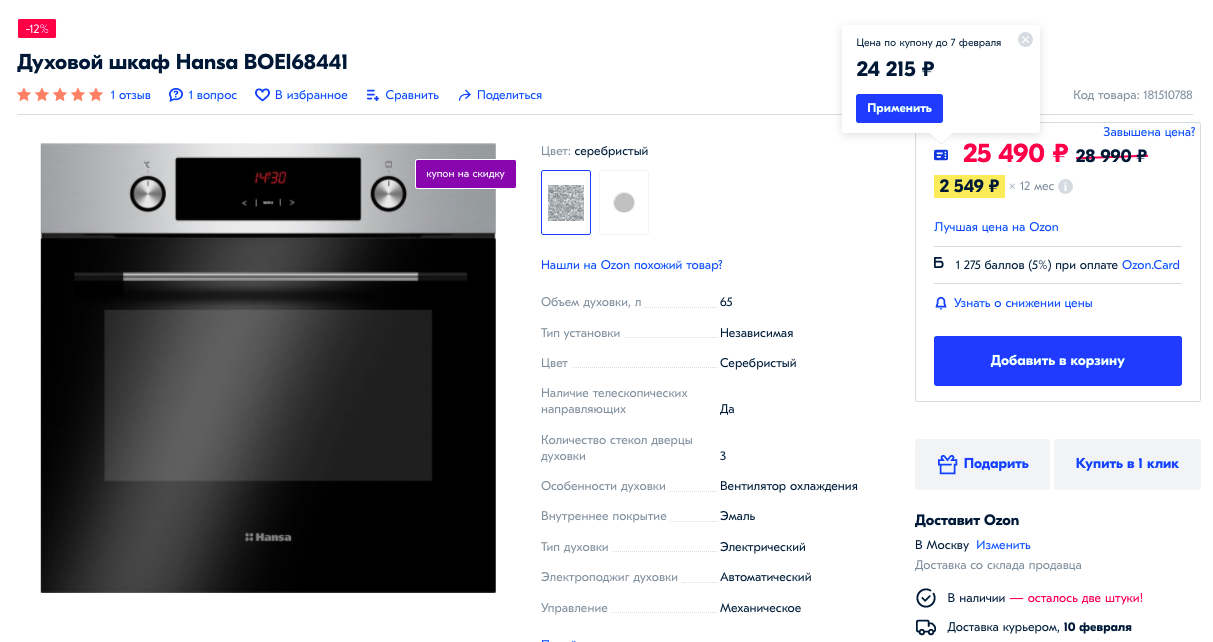Click Завышена цена? link
Viewport: 1213px width, 642px height.
tap(1149, 132)
